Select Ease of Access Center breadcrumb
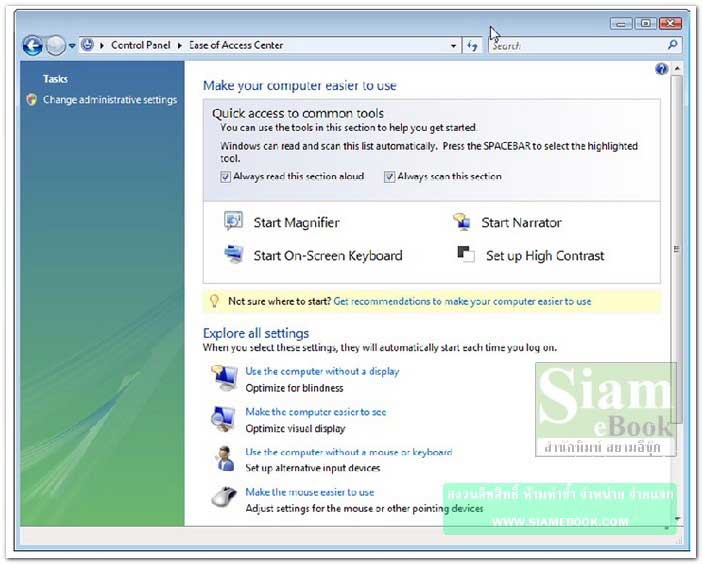 tap(236, 45)
